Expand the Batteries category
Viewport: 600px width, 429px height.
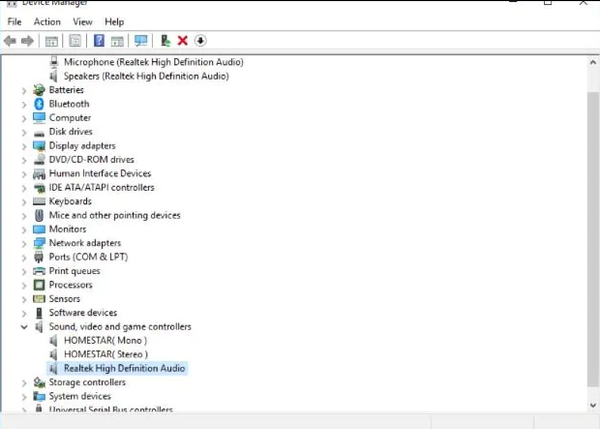tap(25, 90)
